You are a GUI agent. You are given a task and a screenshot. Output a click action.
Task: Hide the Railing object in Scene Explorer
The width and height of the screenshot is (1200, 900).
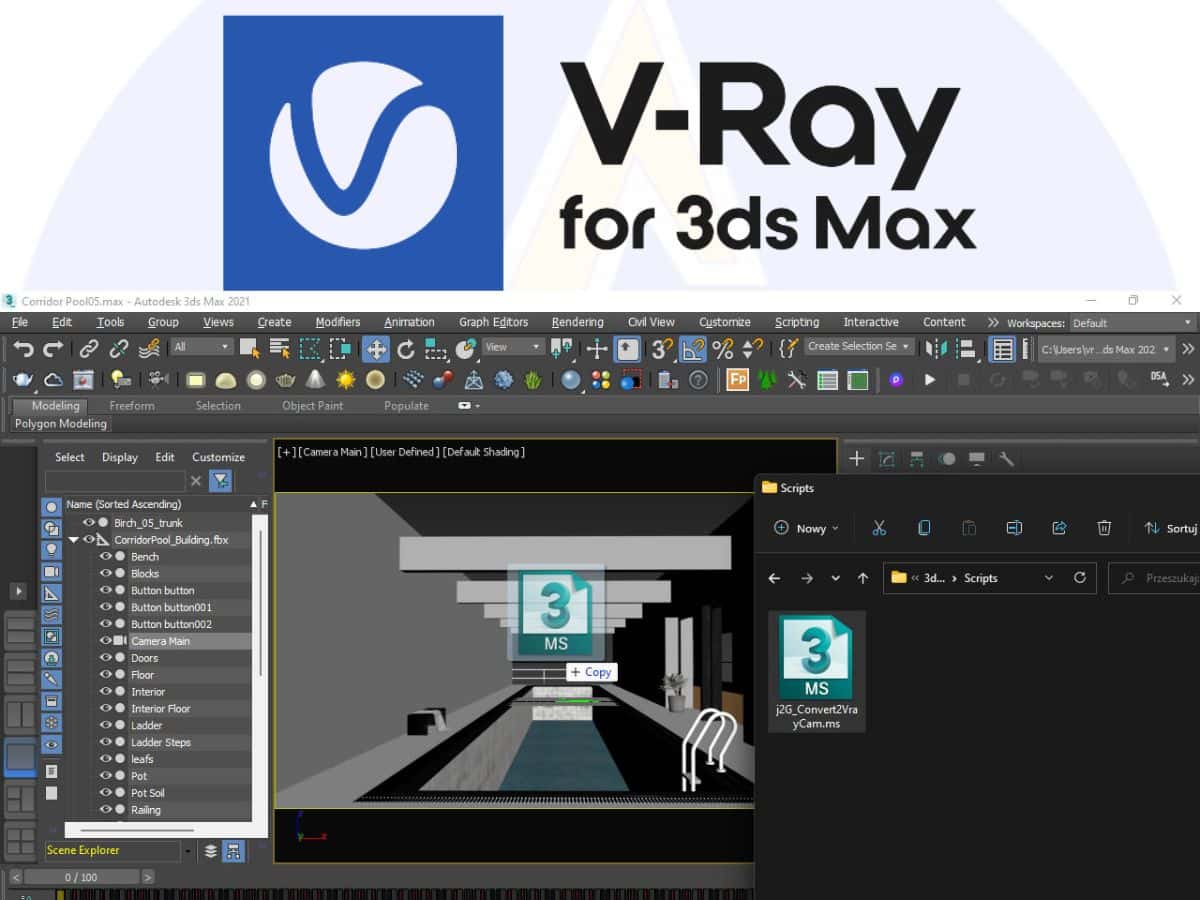tap(106, 810)
